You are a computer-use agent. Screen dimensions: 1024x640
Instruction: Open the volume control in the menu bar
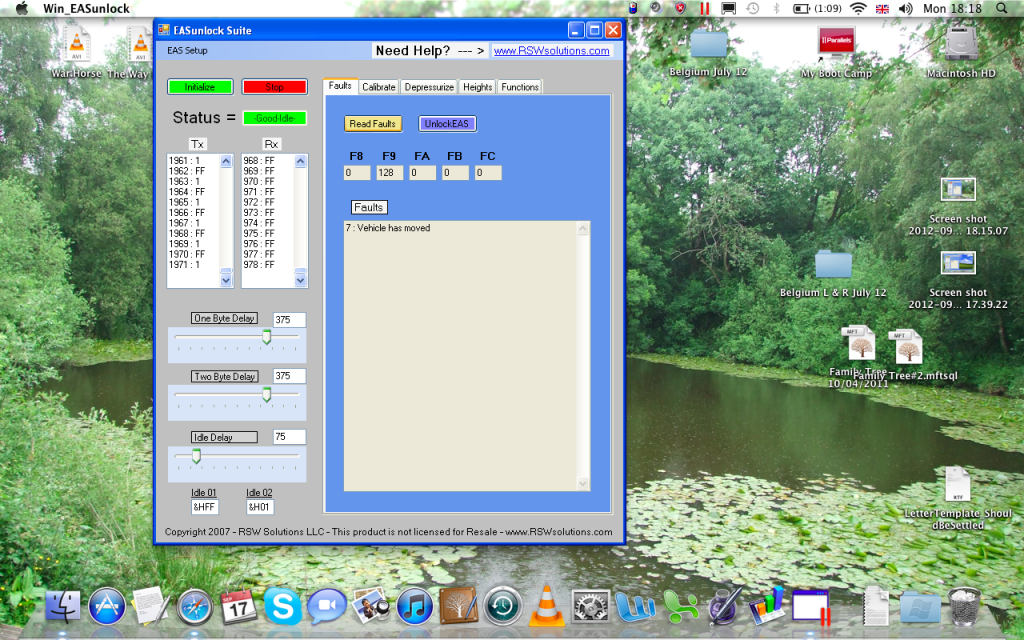click(x=905, y=8)
